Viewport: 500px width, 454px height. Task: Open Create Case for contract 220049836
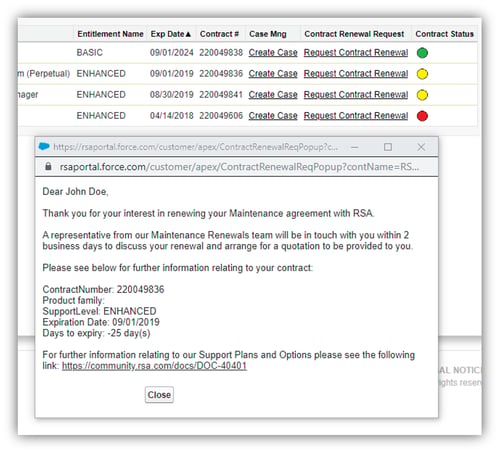point(273,74)
